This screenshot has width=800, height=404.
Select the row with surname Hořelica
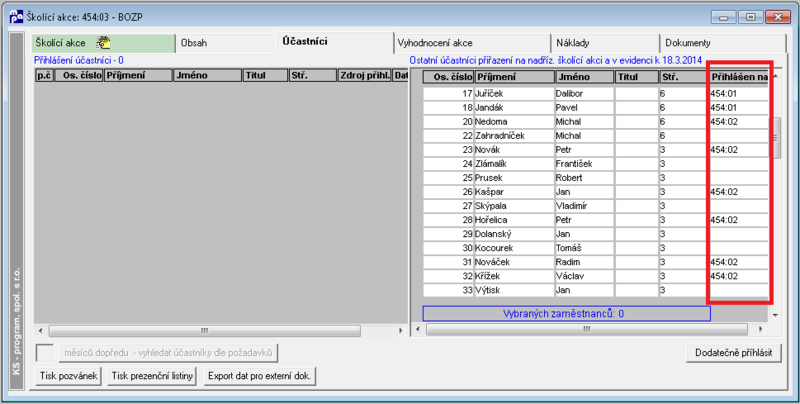(595, 220)
